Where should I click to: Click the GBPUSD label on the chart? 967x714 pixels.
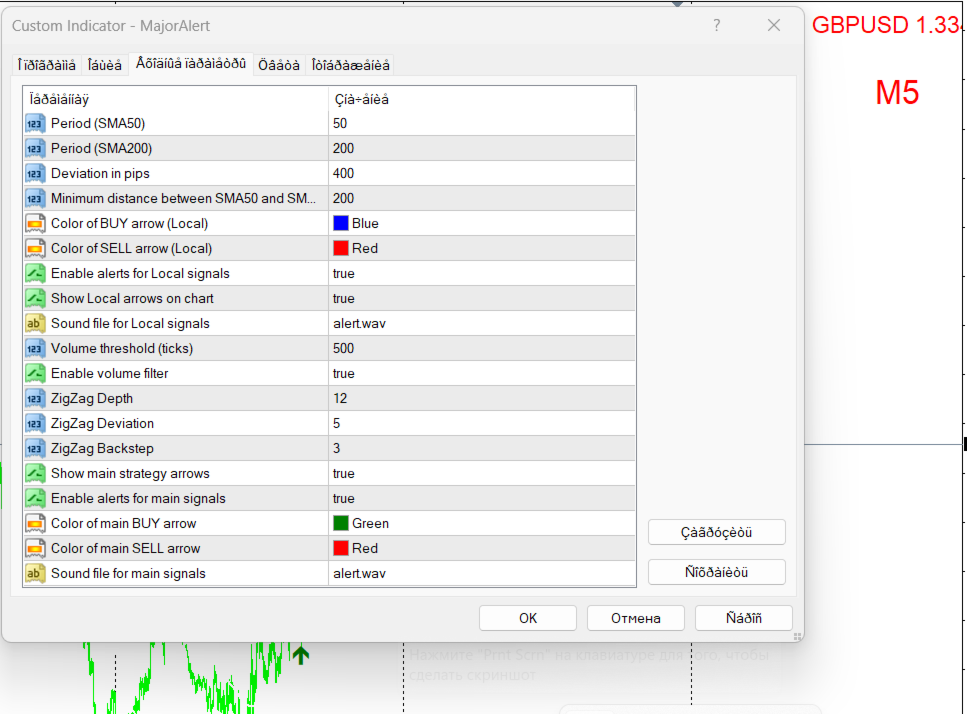886,25
